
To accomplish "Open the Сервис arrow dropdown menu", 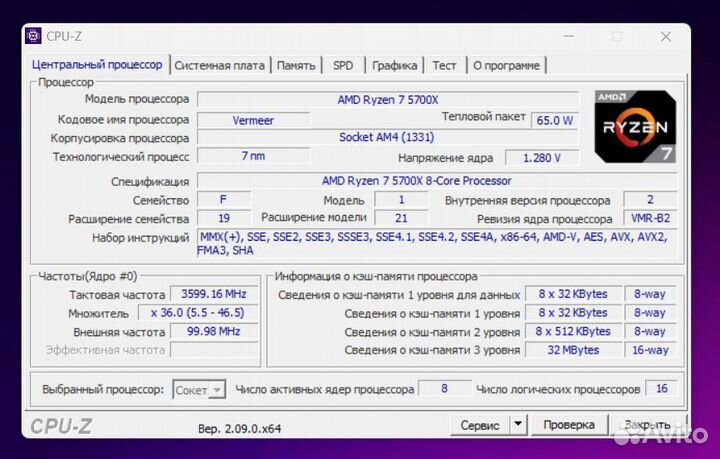I will pos(518,425).
